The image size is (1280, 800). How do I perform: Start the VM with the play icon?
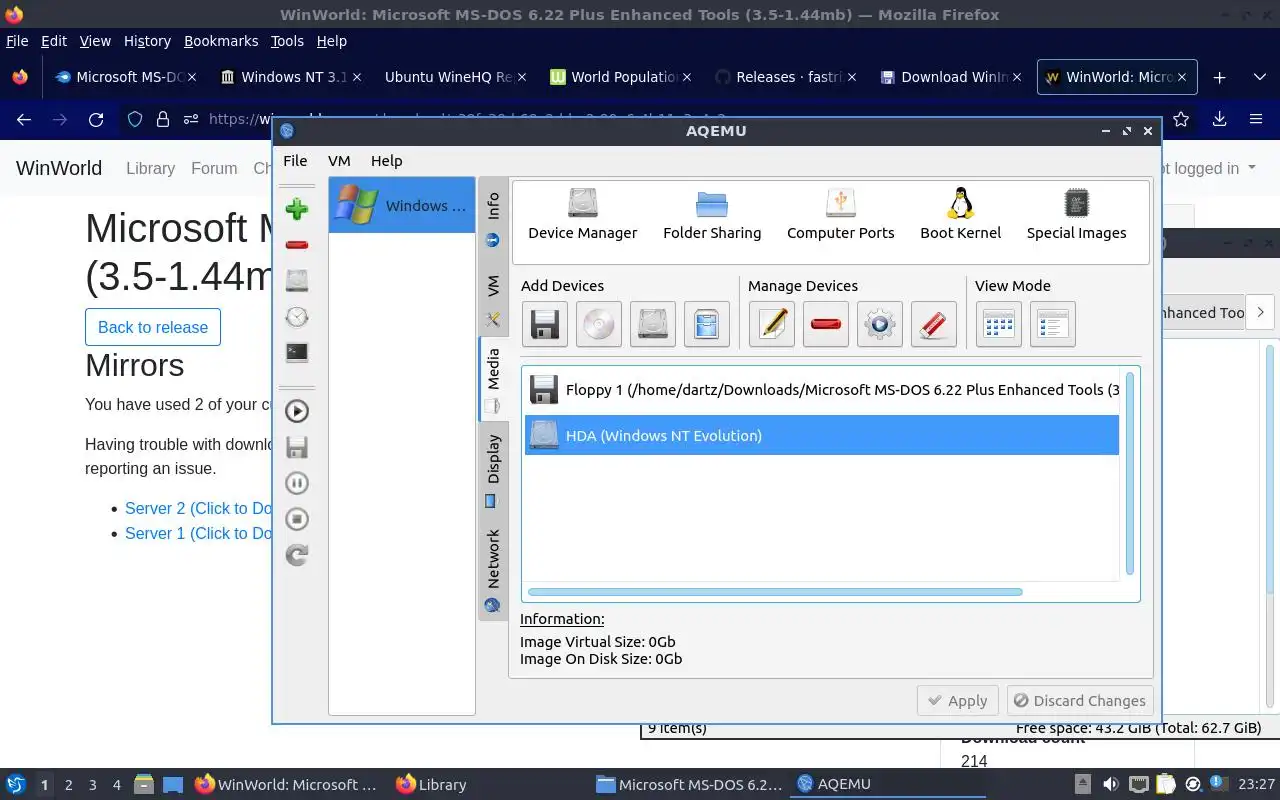tap(296, 411)
